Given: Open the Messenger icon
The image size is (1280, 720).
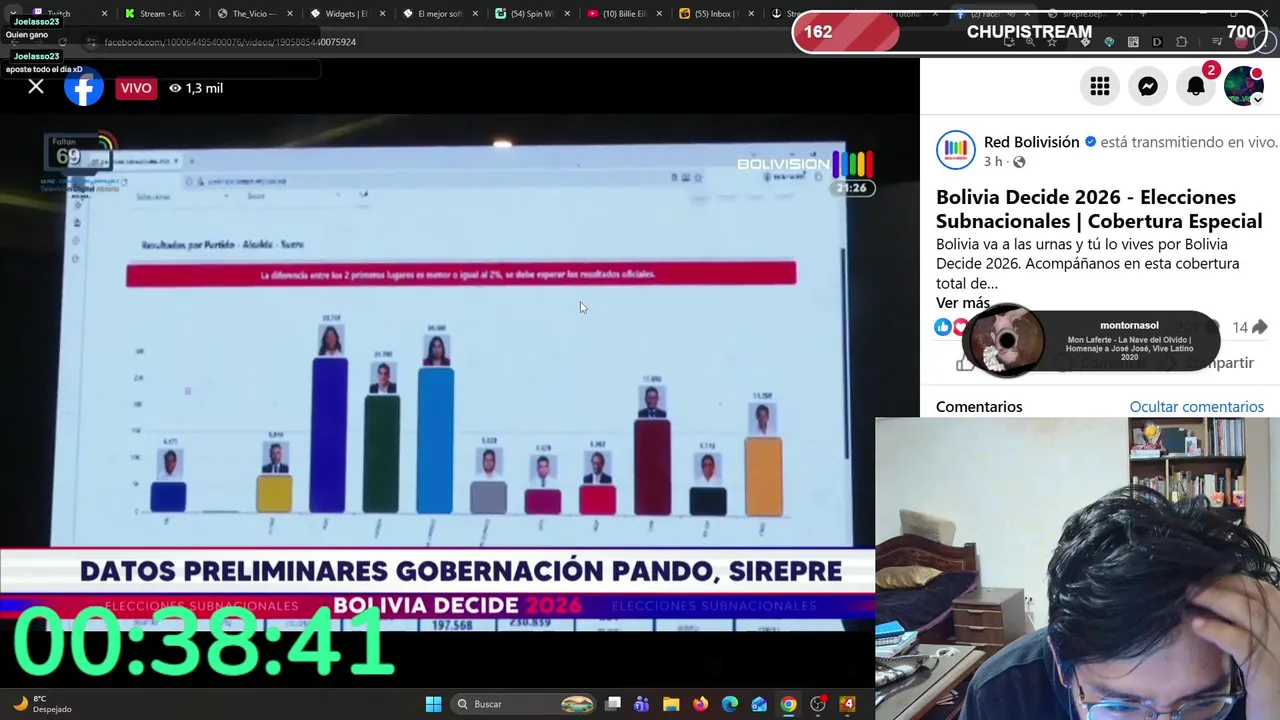Looking at the screenshot, I should point(1148,87).
